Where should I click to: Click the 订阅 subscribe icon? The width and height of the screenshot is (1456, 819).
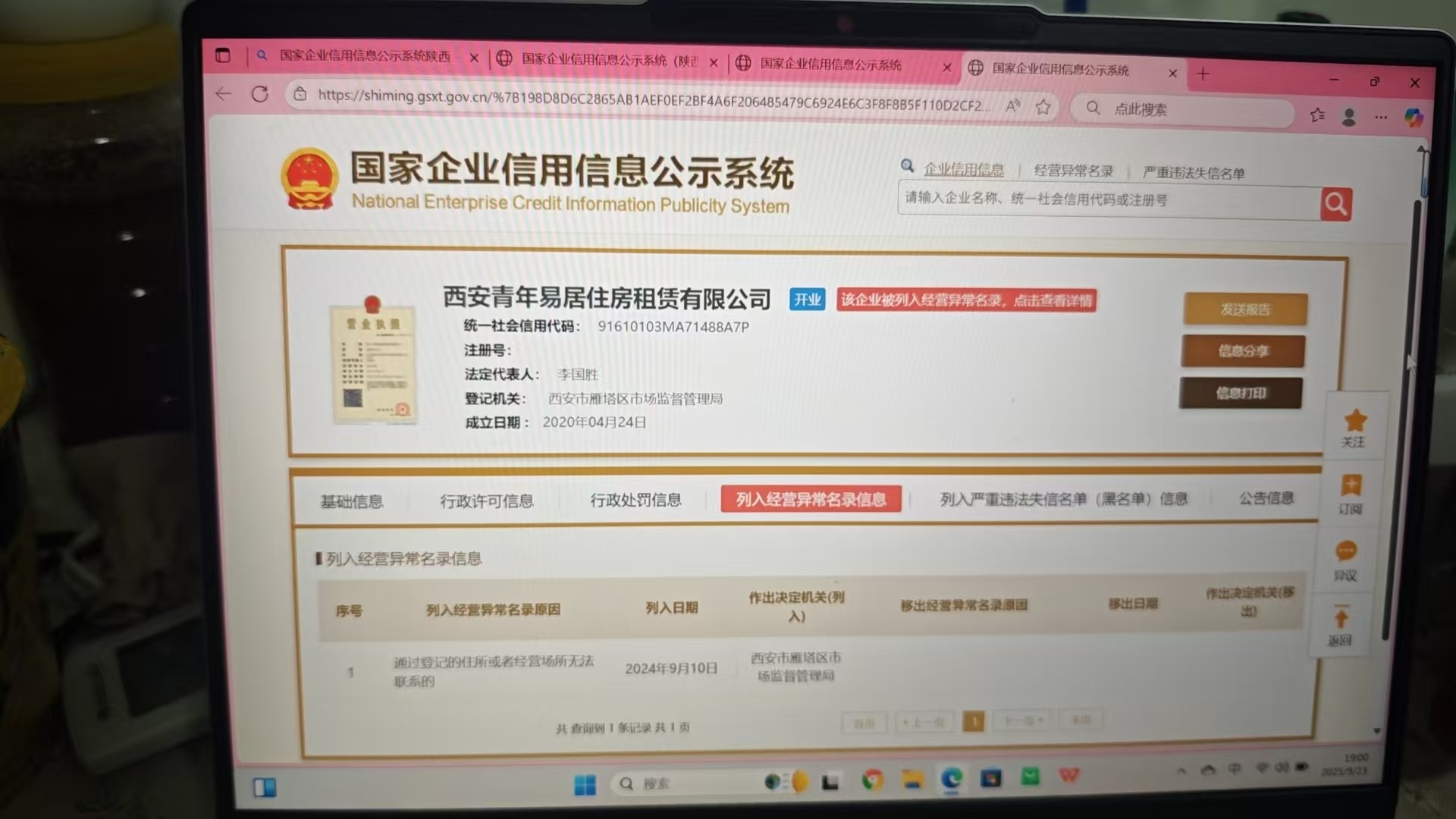[1351, 486]
